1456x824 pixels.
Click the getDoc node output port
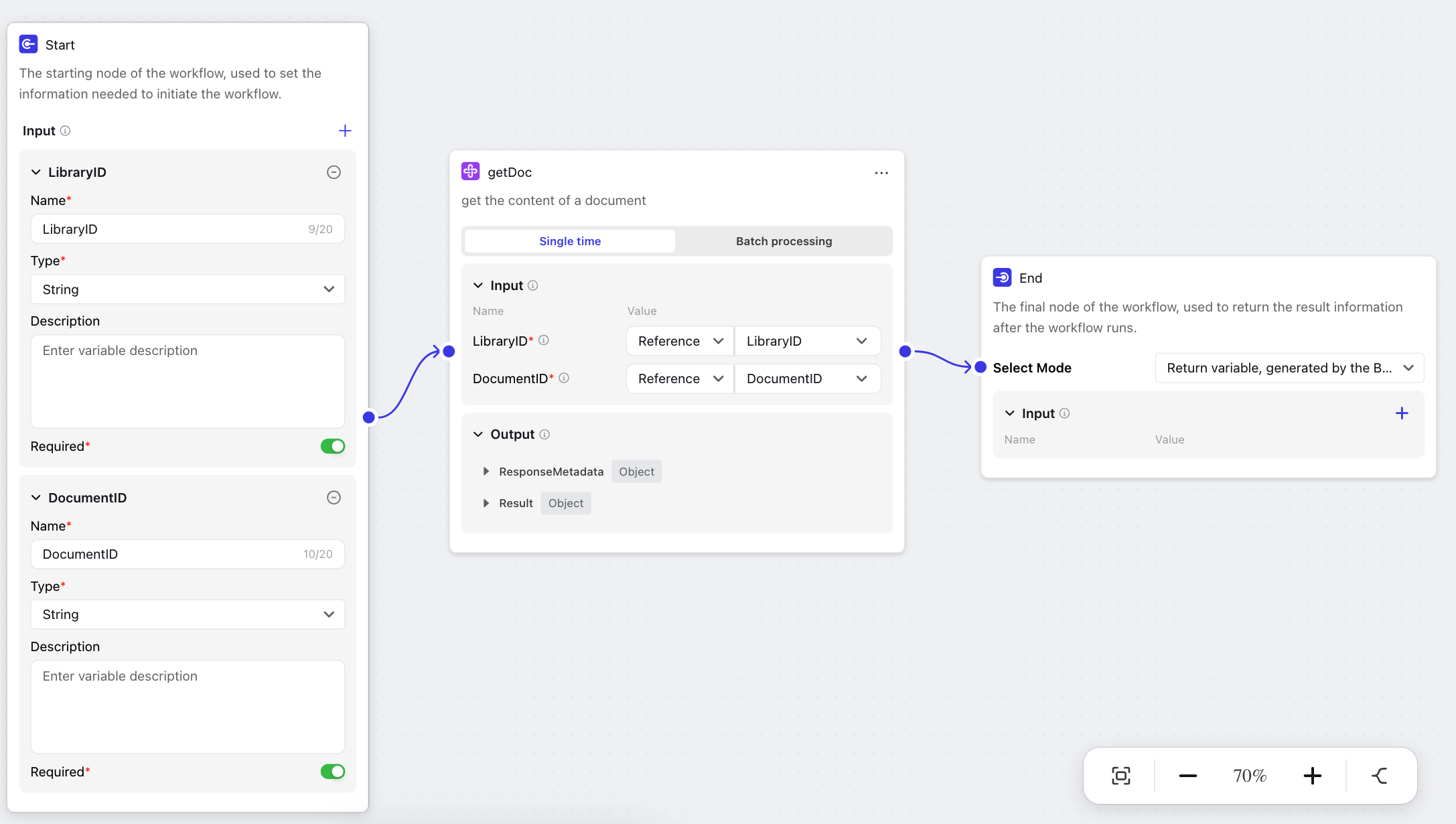(x=905, y=351)
